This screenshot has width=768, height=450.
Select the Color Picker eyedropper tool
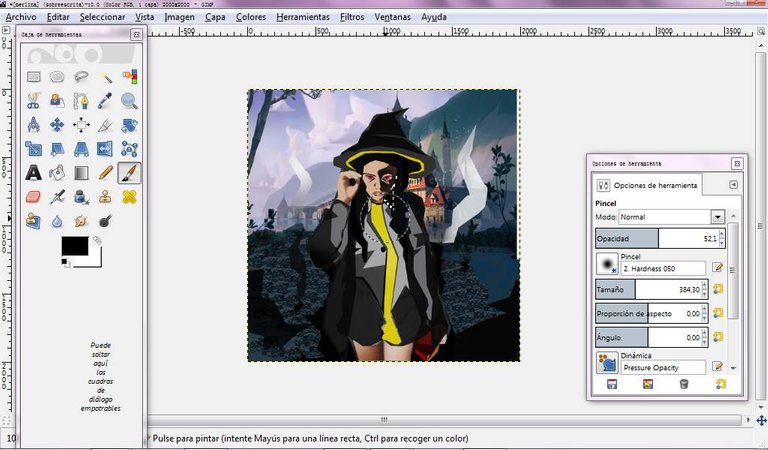tap(105, 101)
